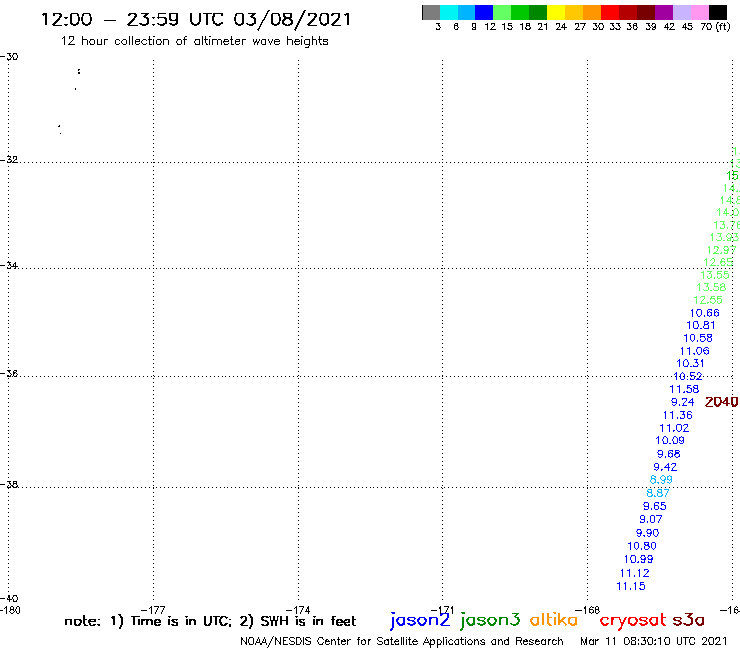
Task: Click the pink swatch in the color legend
Action: [x=700, y=12]
